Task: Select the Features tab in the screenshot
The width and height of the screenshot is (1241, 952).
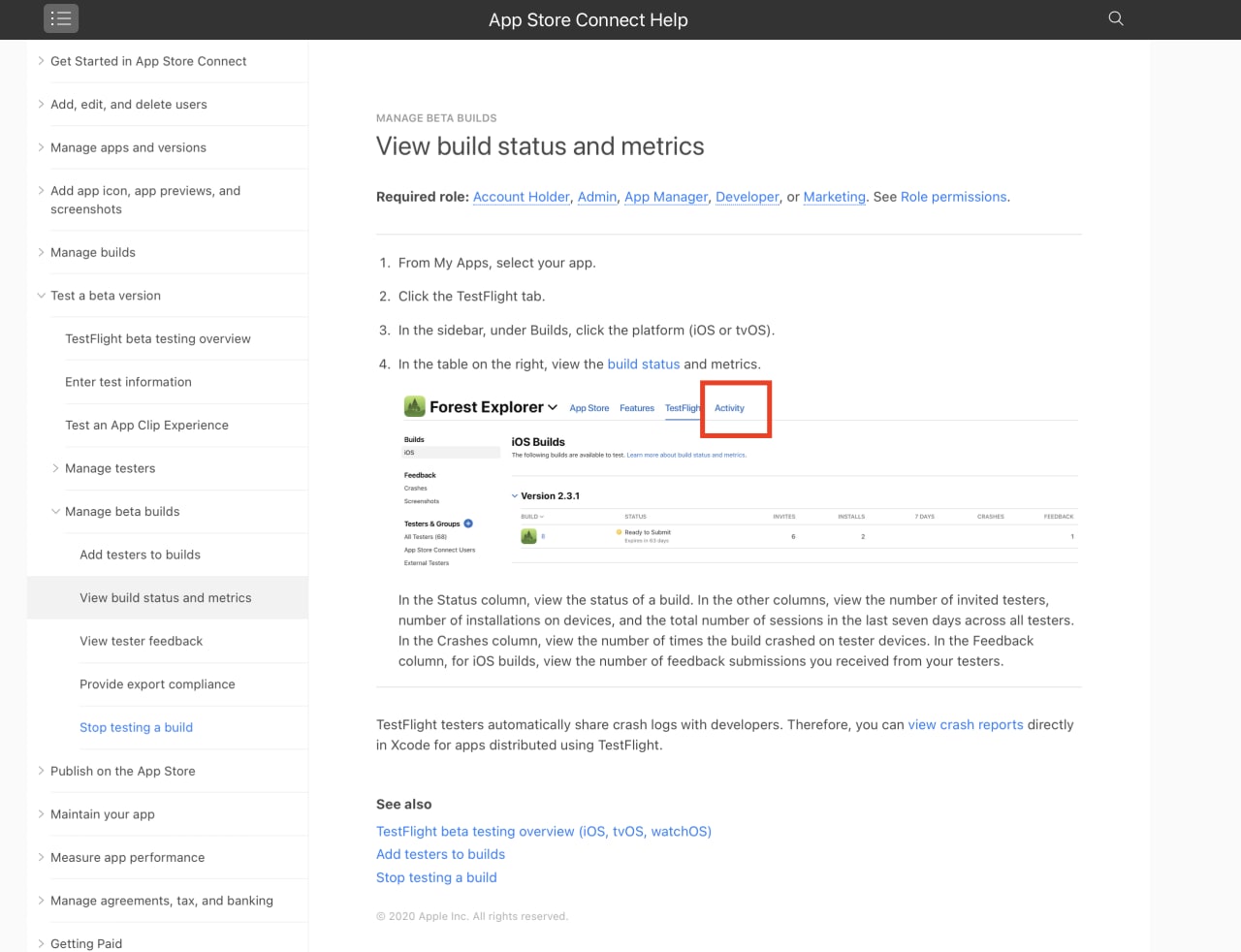Action: pyautogui.click(x=637, y=408)
